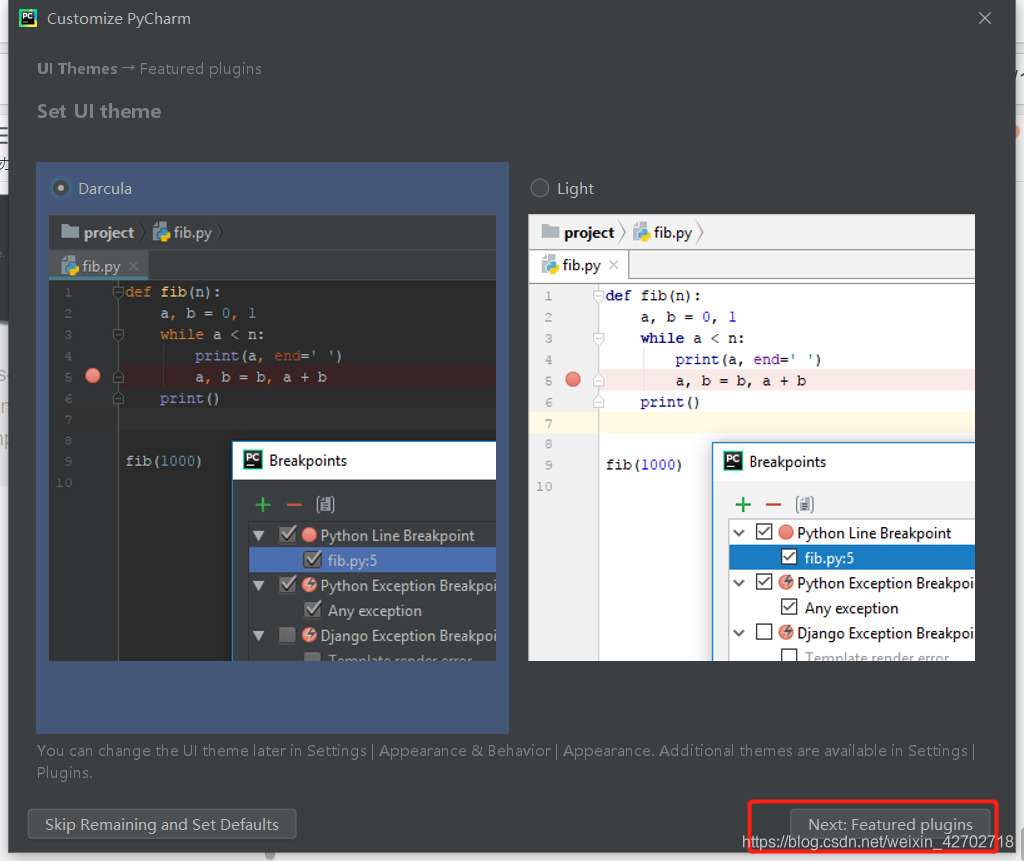Click PC icon in Light Breakpoints header
The image size is (1024, 861).
click(x=733, y=461)
